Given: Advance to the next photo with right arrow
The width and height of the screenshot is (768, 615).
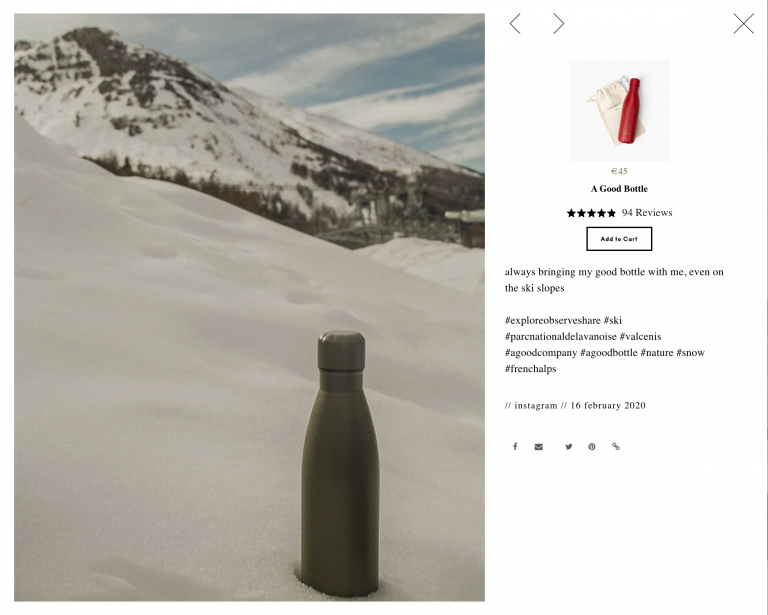Looking at the screenshot, I should pyautogui.click(x=559, y=24).
